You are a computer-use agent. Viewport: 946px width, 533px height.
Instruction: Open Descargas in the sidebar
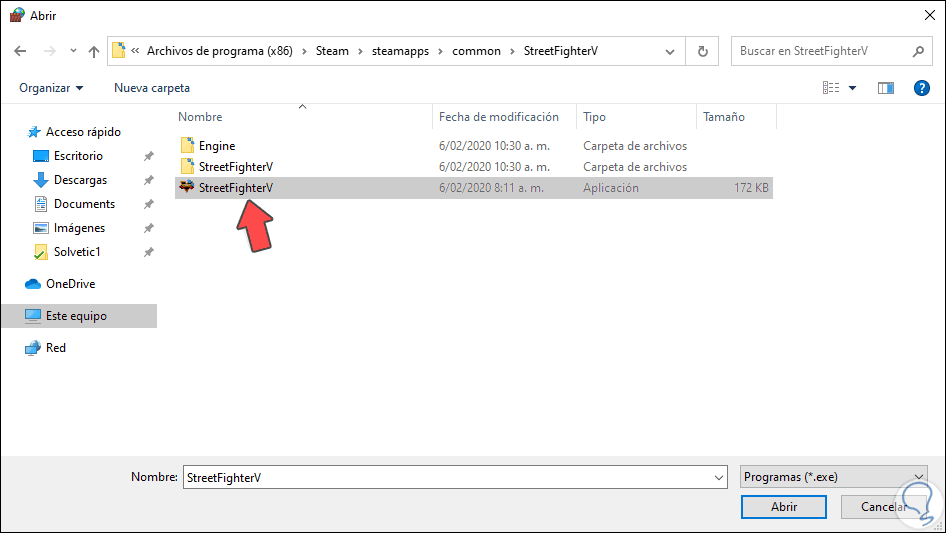tap(80, 180)
